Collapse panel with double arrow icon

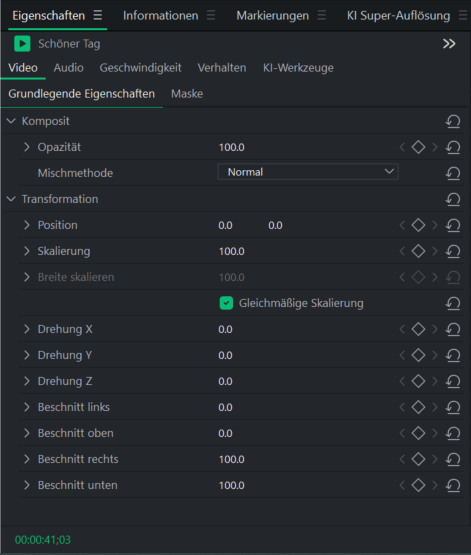tap(449, 44)
